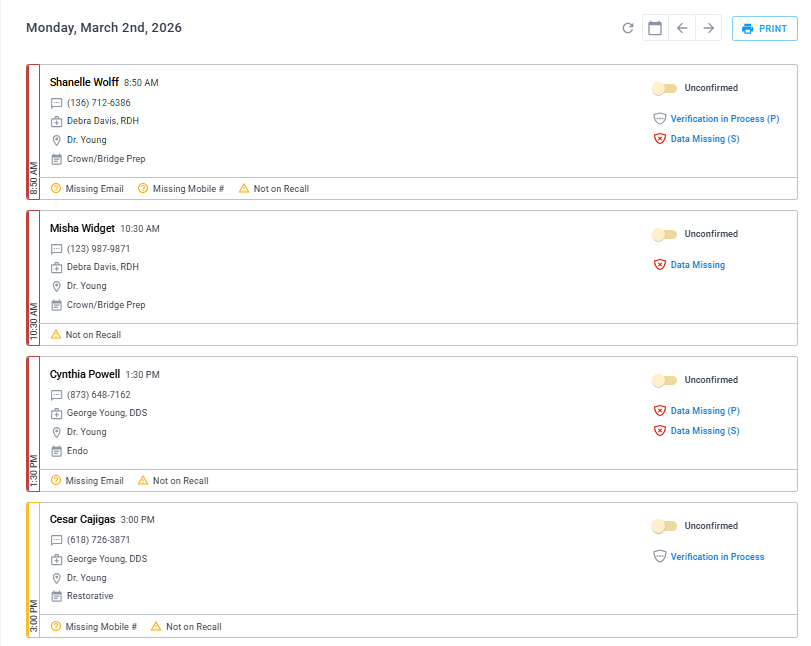Click the Missing Email question icon on Shanelle's card
This screenshot has width=811, height=646.
(x=54, y=188)
